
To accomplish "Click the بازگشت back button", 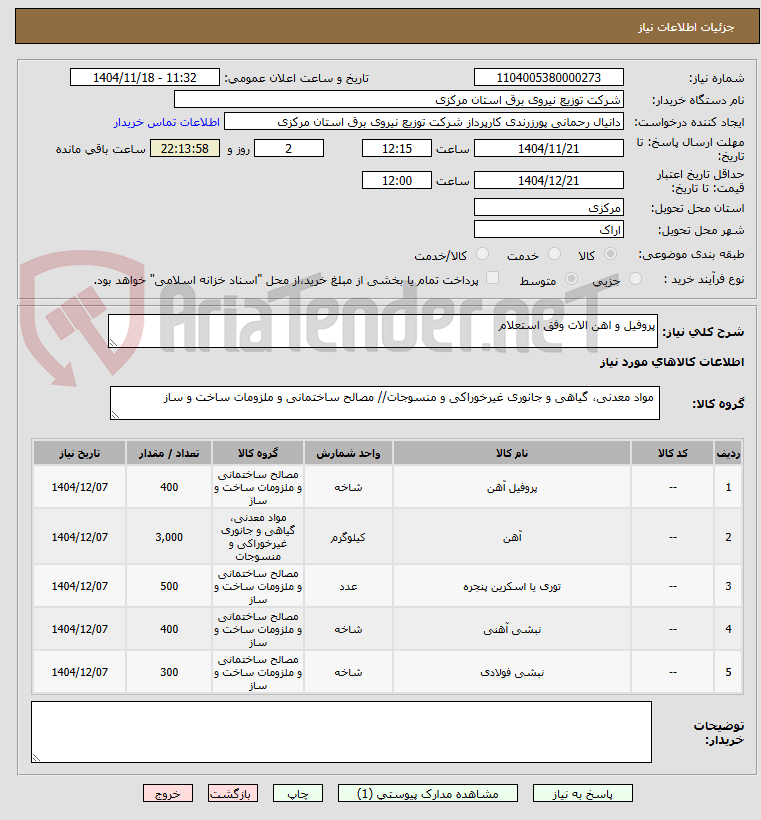I will coord(233,793).
